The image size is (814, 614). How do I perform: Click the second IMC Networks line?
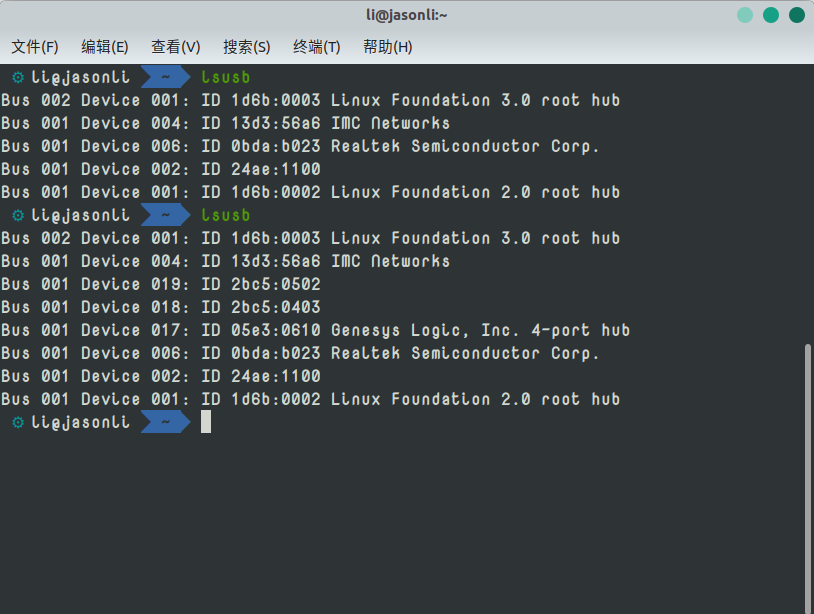coord(225,261)
